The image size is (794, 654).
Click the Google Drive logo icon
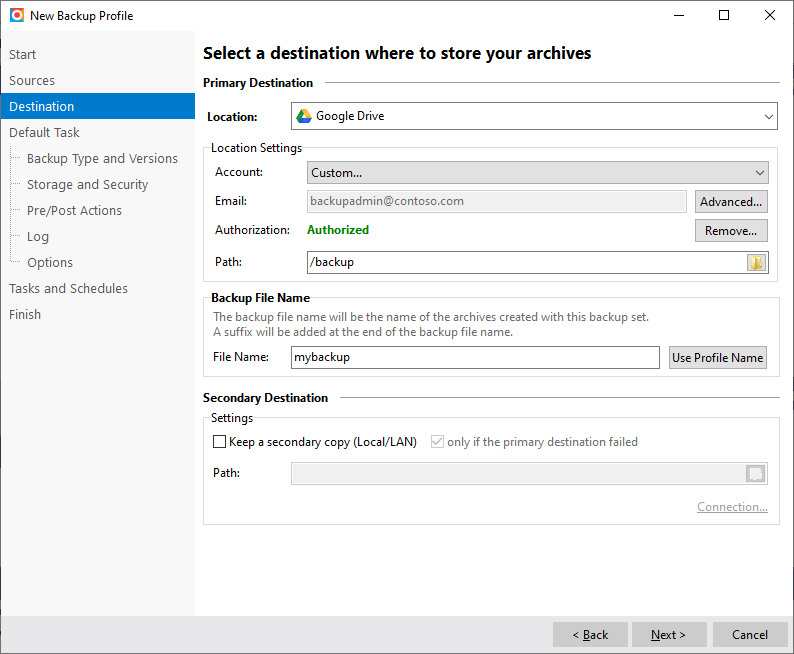click(304, 116)
